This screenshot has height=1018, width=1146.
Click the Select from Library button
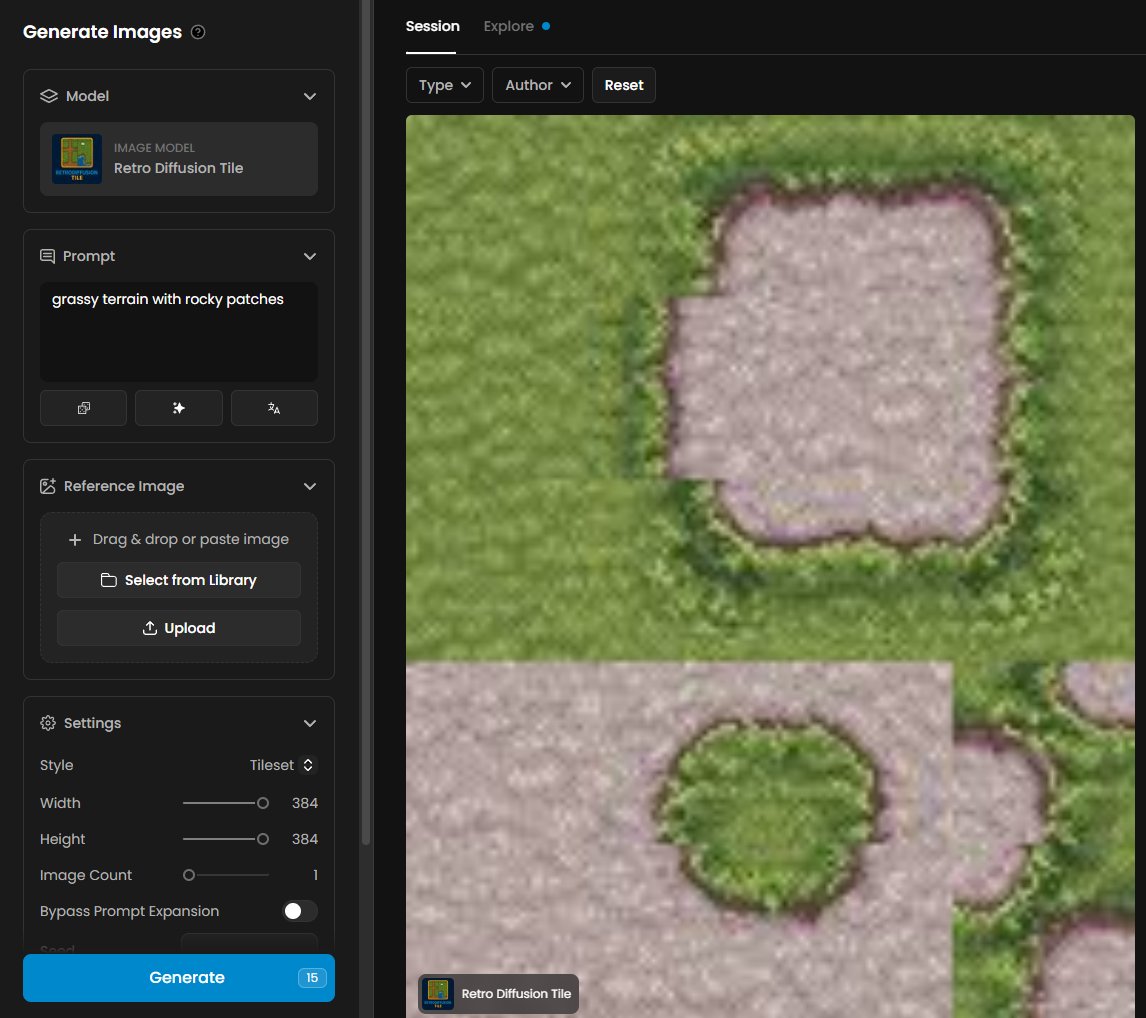(179, 580)
